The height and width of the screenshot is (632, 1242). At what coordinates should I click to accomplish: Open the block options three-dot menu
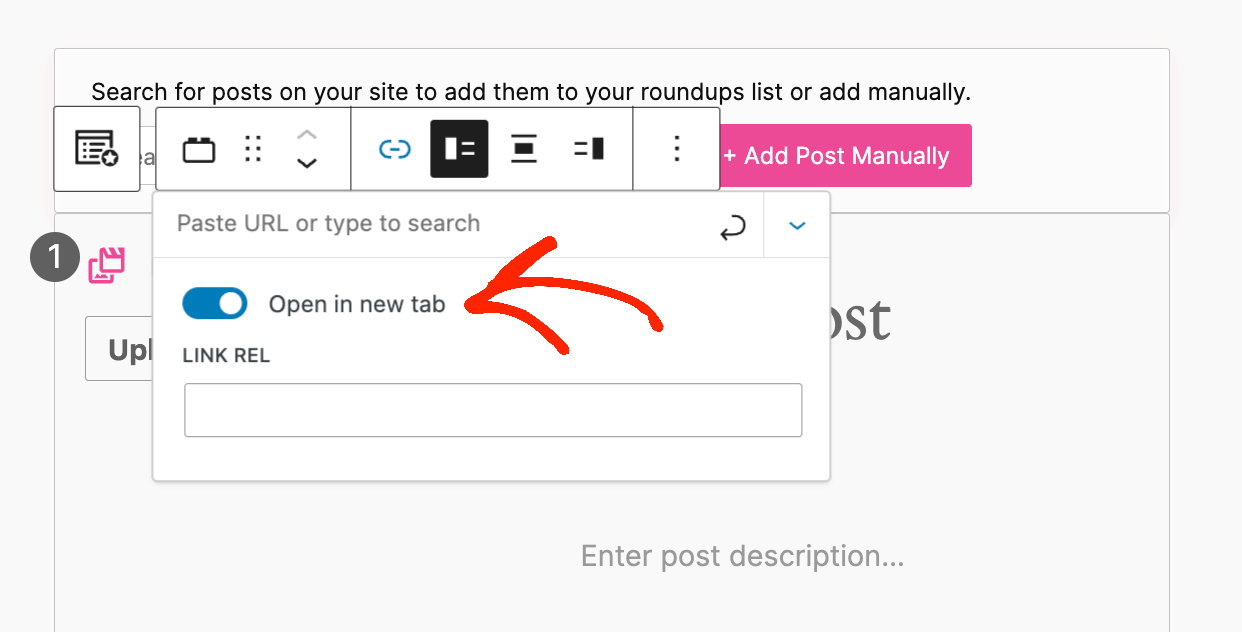[676, 148]
